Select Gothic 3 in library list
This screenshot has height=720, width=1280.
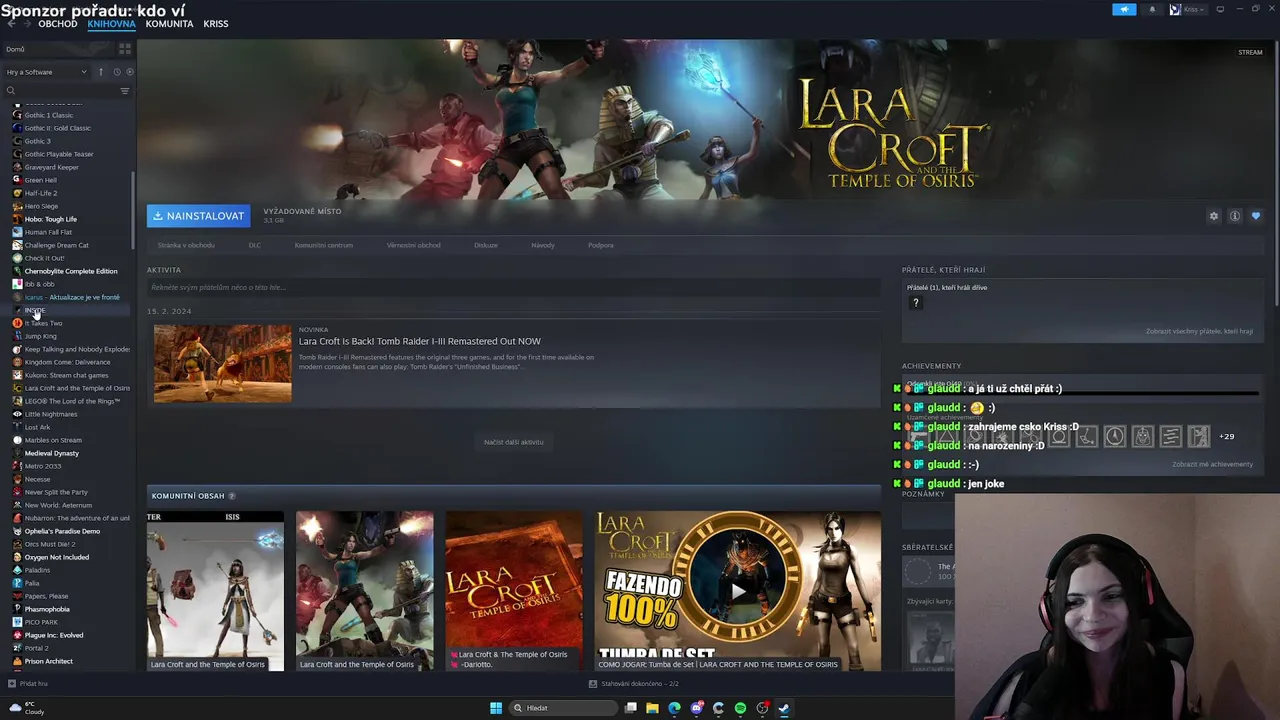tap(37, 141)
